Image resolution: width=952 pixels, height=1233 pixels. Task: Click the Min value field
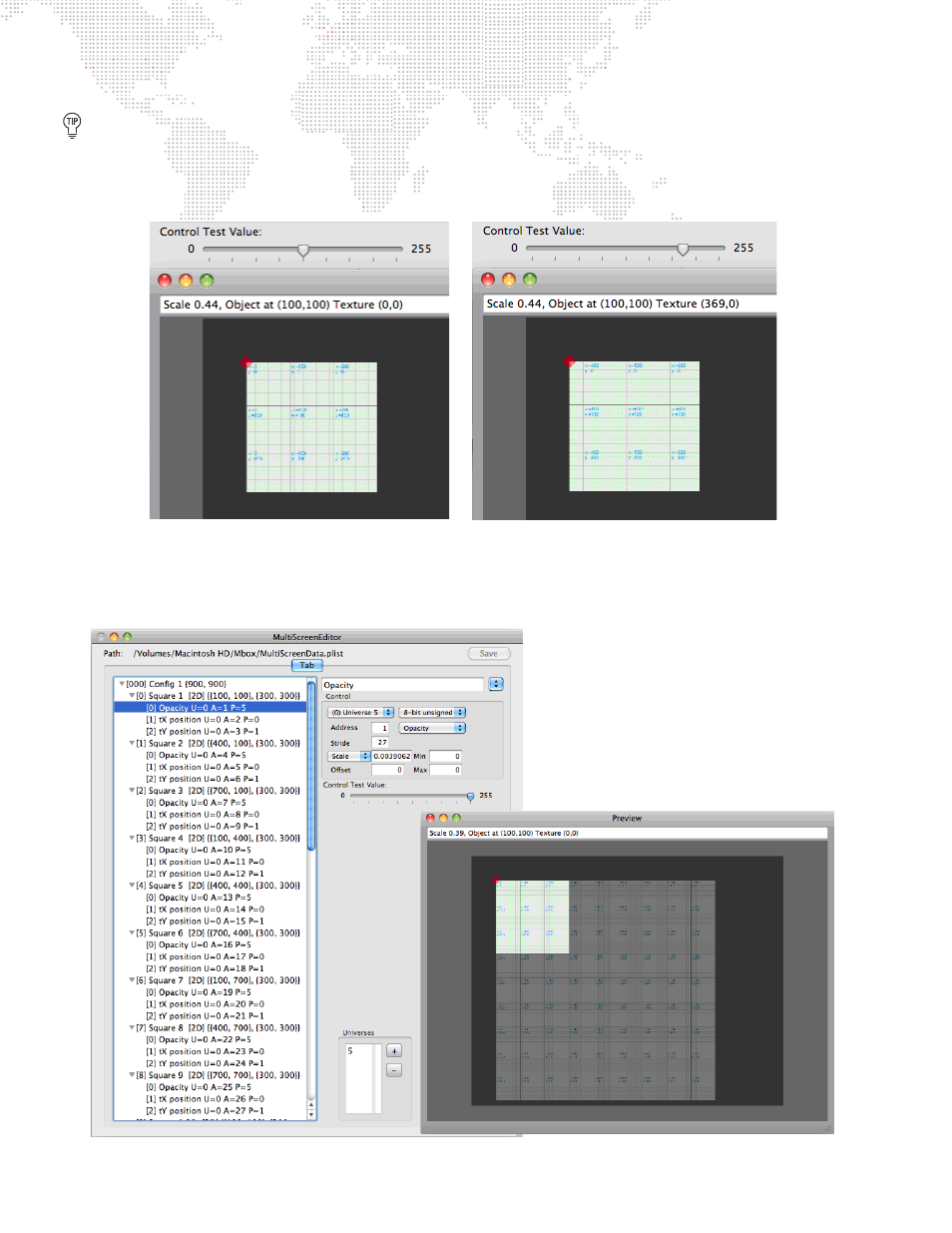445,756
